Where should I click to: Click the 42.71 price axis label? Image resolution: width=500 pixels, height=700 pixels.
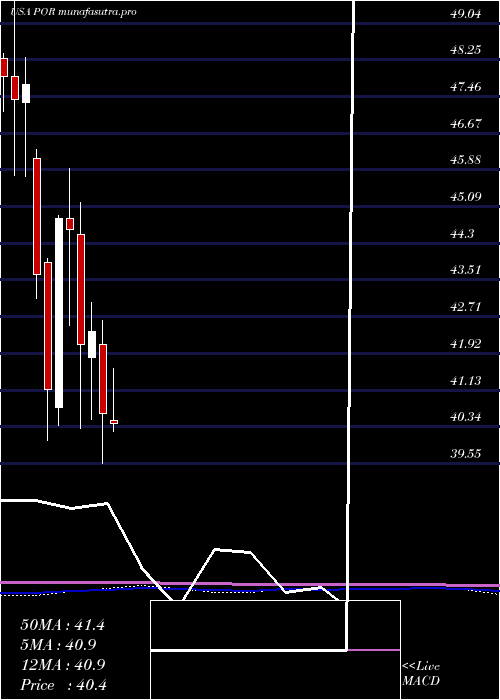coord(465,307)
